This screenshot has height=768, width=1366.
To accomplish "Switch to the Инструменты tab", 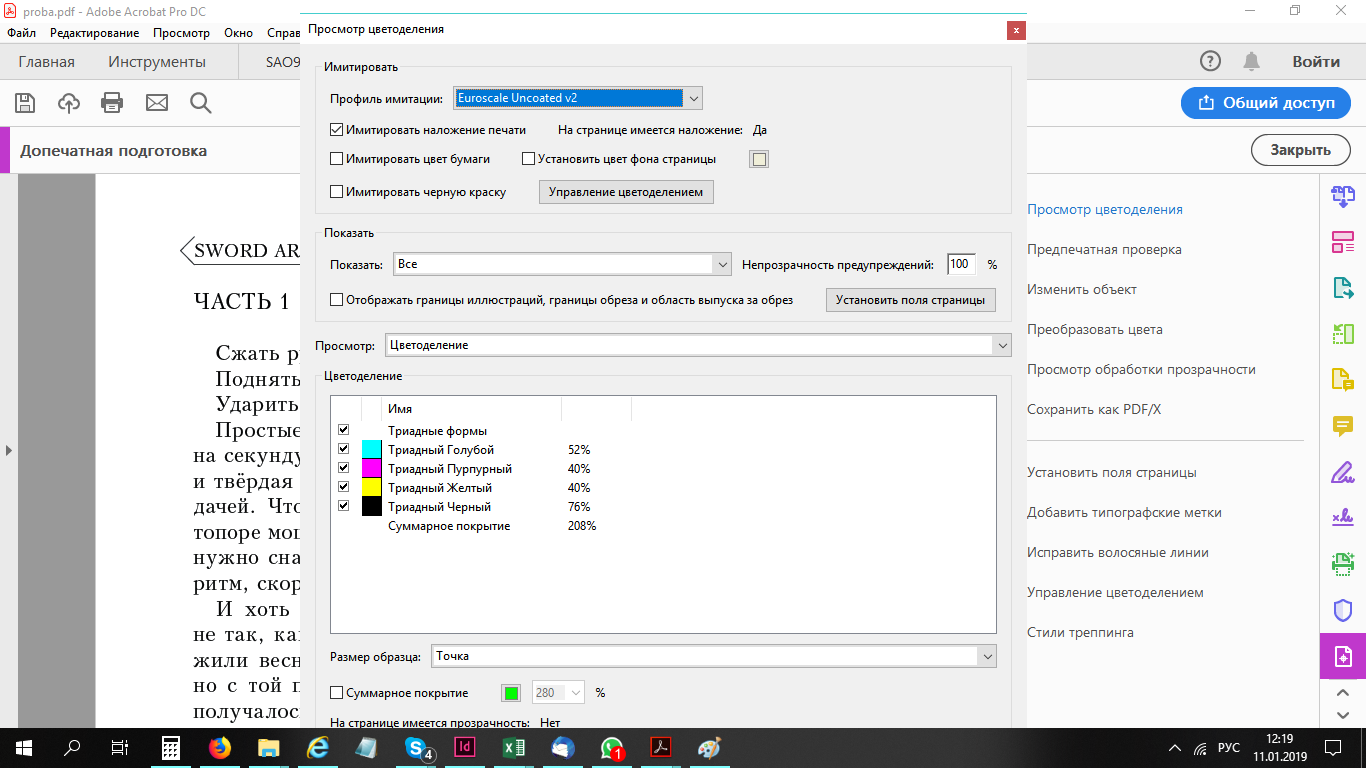I will pos(157,62).
